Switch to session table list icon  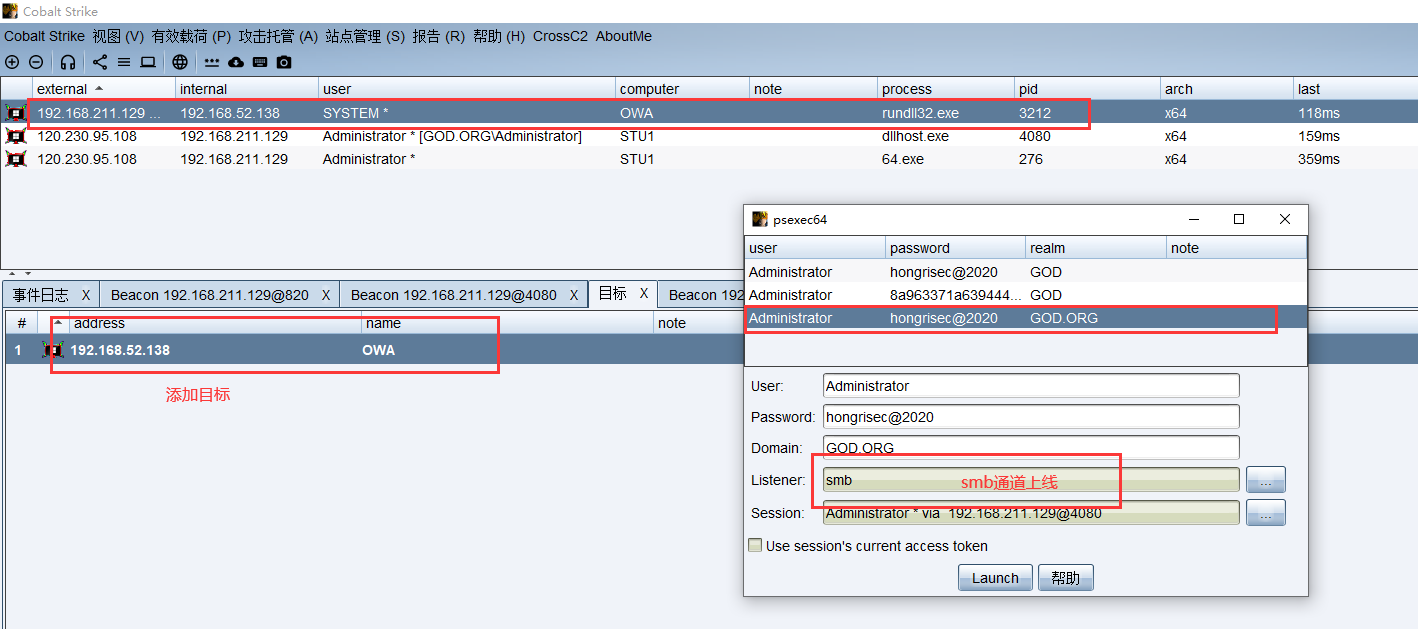124,62
